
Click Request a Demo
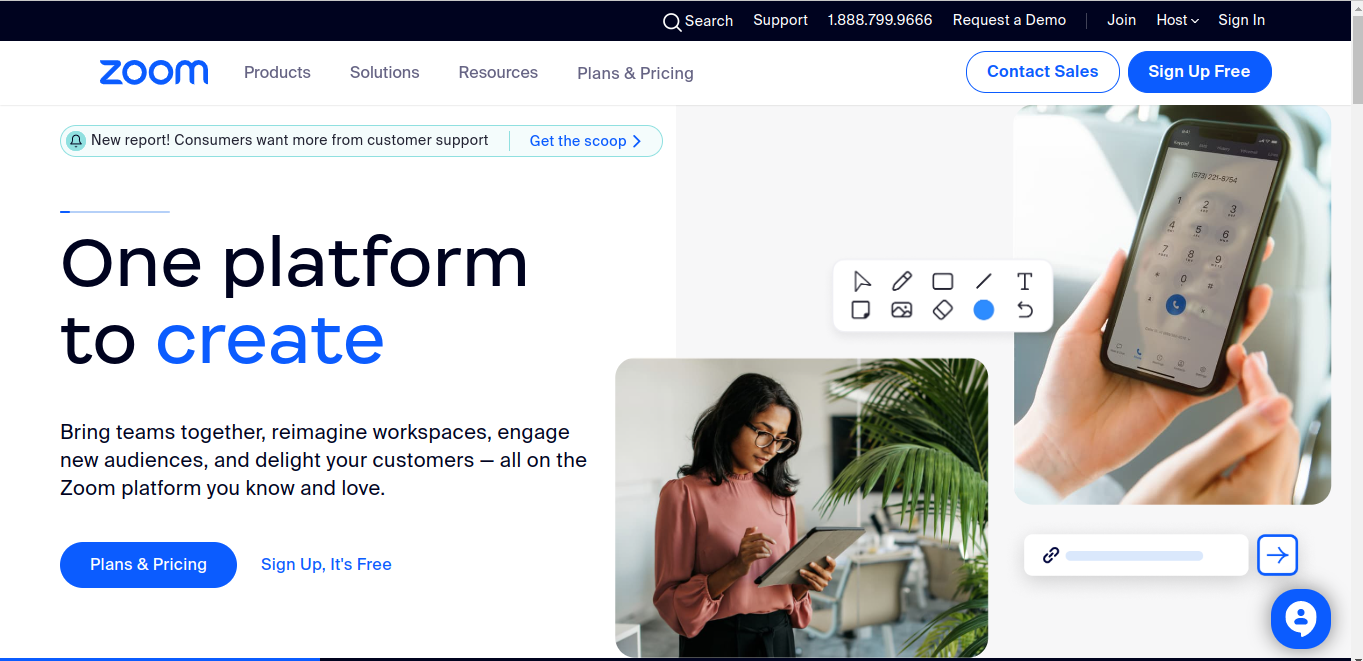1009,20
